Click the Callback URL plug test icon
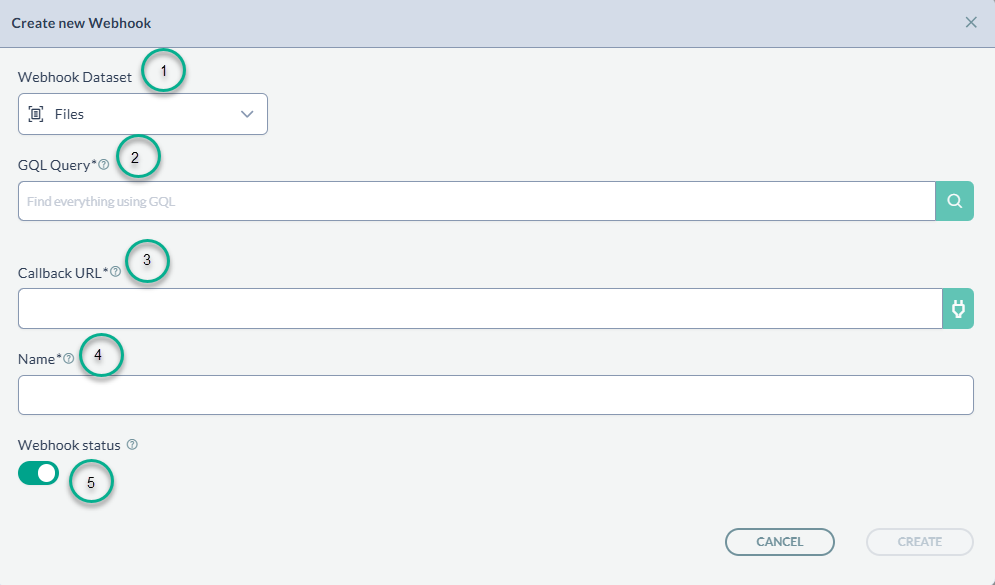 pos(958,308)
